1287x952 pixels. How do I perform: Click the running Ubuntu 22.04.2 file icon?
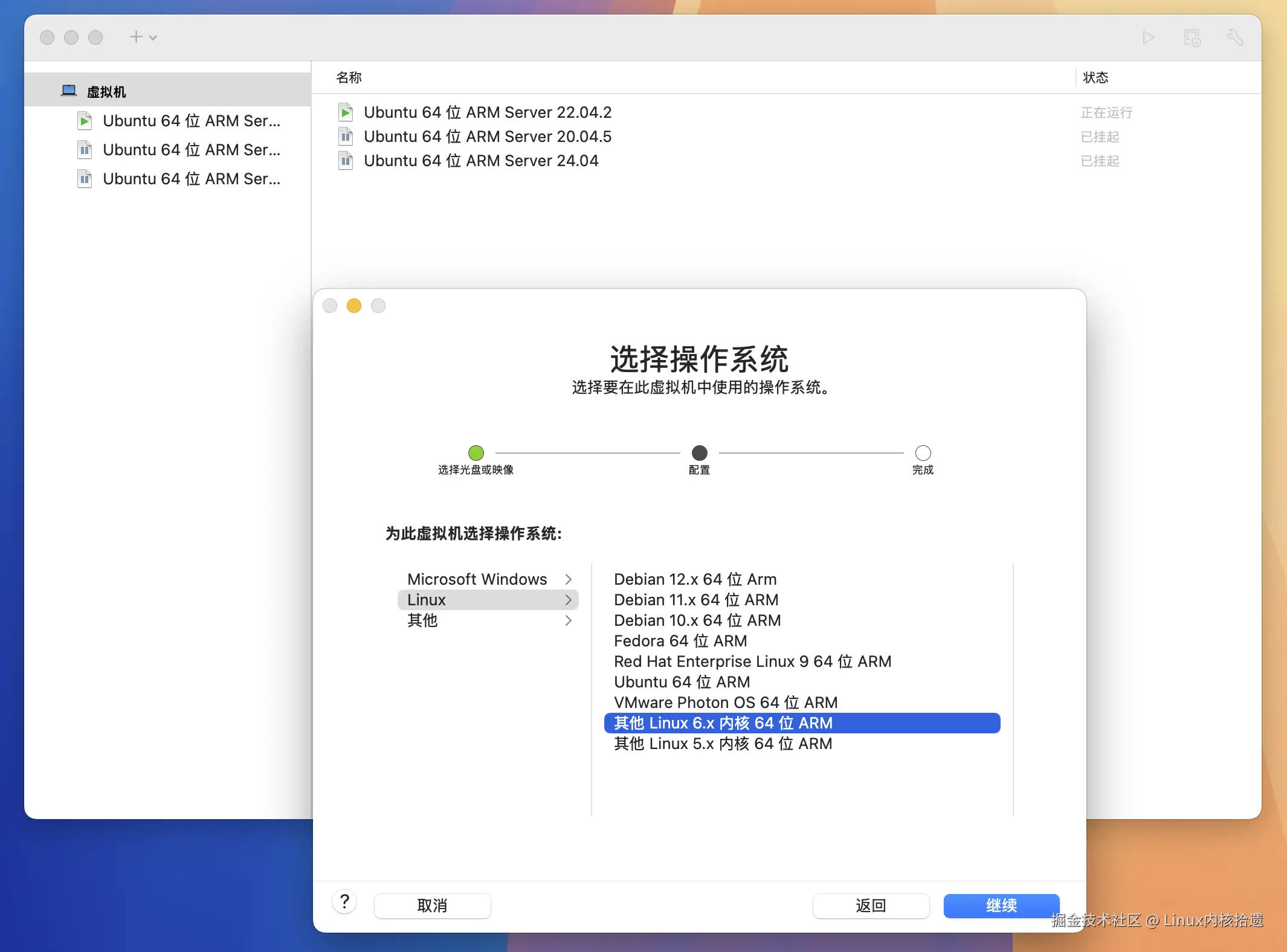tap(346, 112)
